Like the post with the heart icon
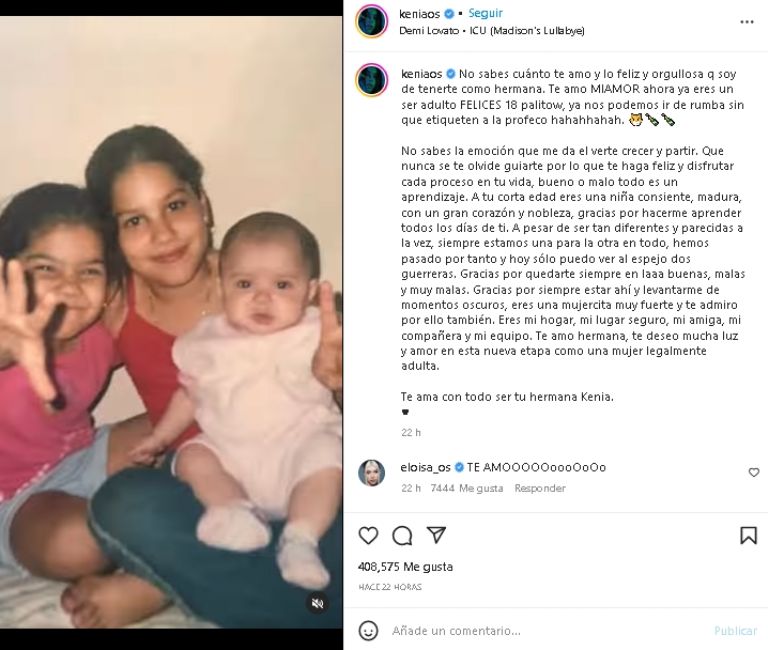The image size is (768, 650). point(368,535)
